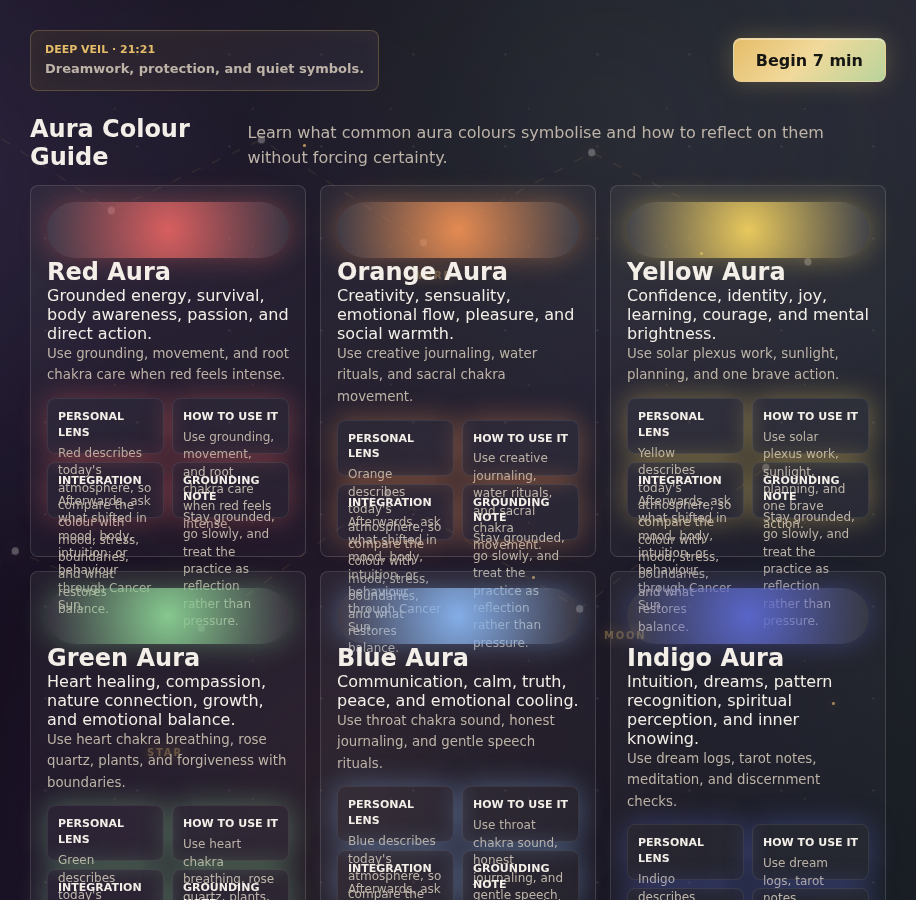Open the Orange Aura card heading

[x=422, y=272]
